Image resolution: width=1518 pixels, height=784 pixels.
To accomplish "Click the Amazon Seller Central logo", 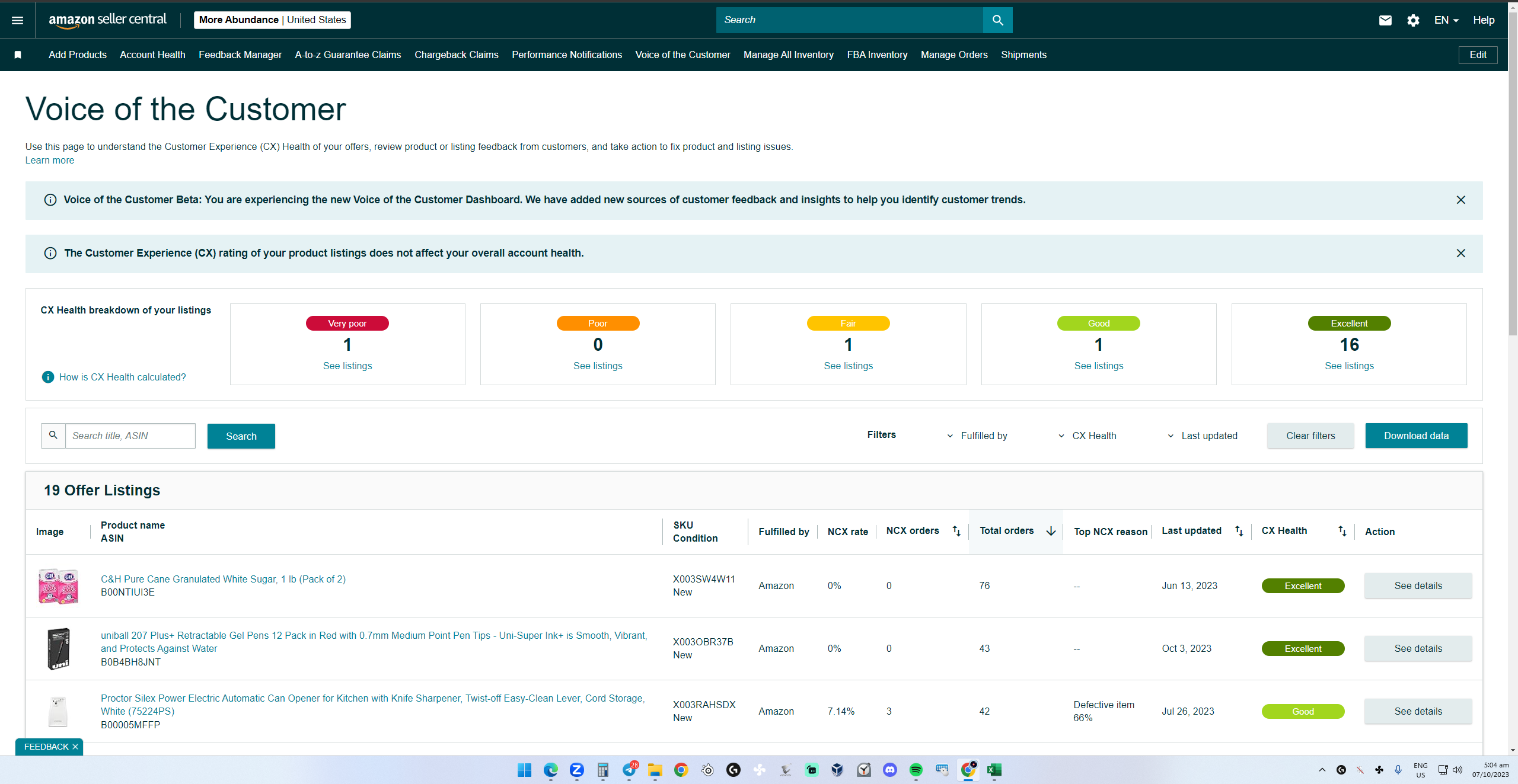I will coord(107,20).
